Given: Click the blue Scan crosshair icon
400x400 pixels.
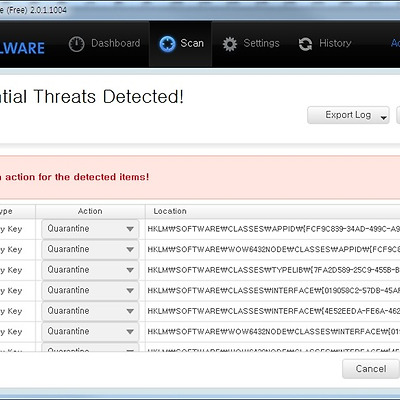Looking at the screenshot, I should click(167, 44).
